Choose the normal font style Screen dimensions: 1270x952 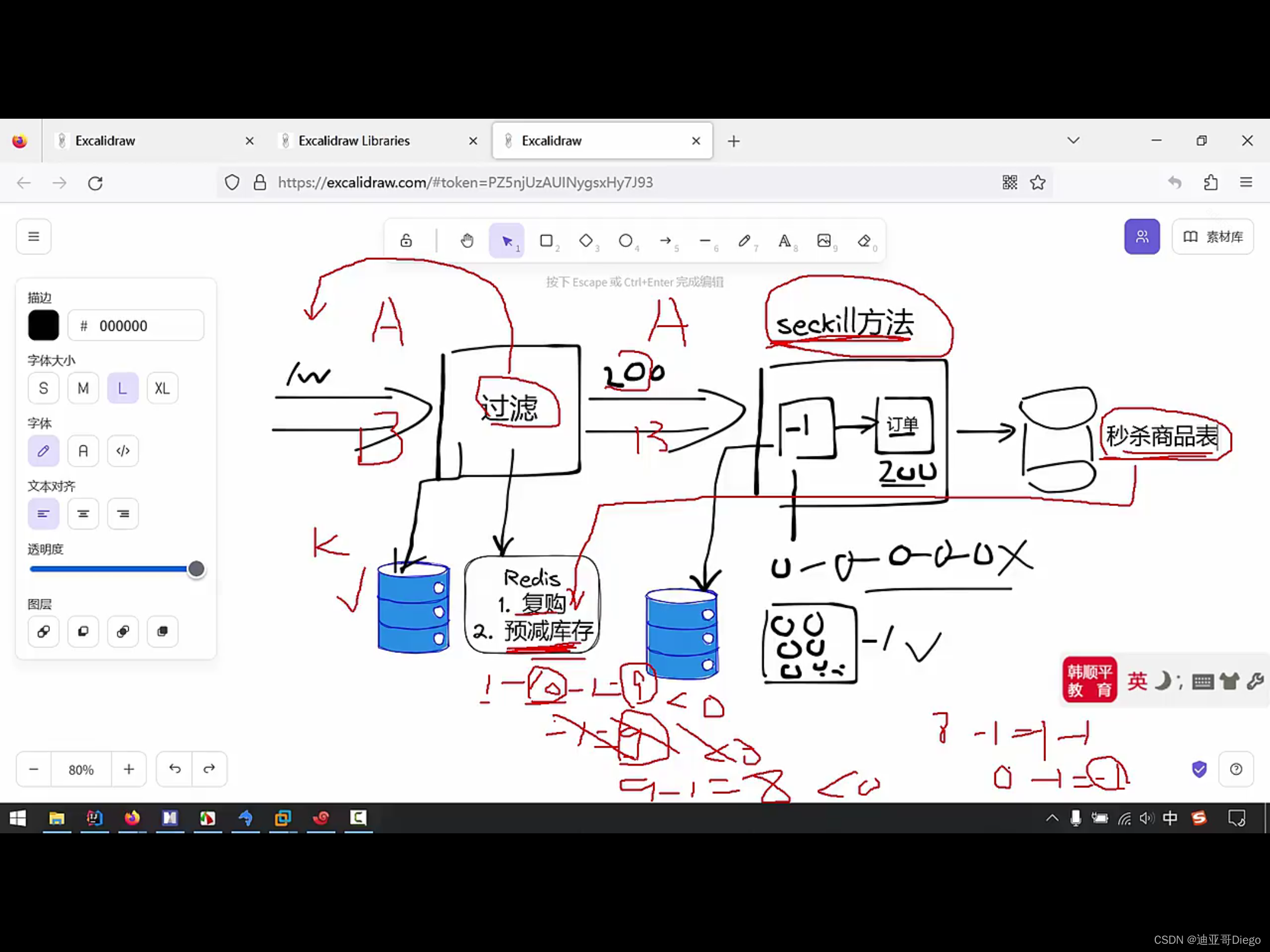coord(83,451)
